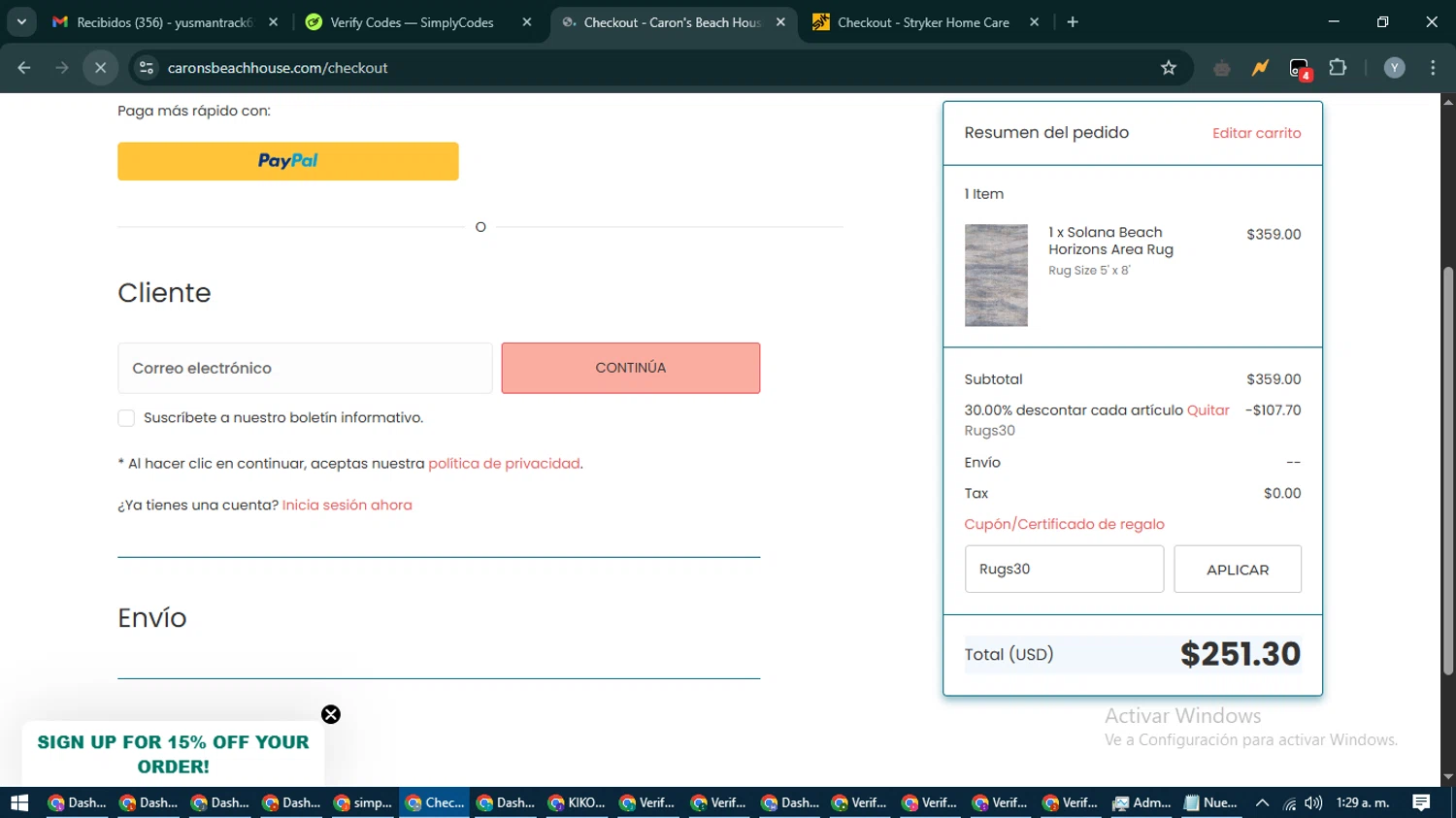Click the discount amount -$107.70
The image size is (1456, 818).
(1274, 410)
